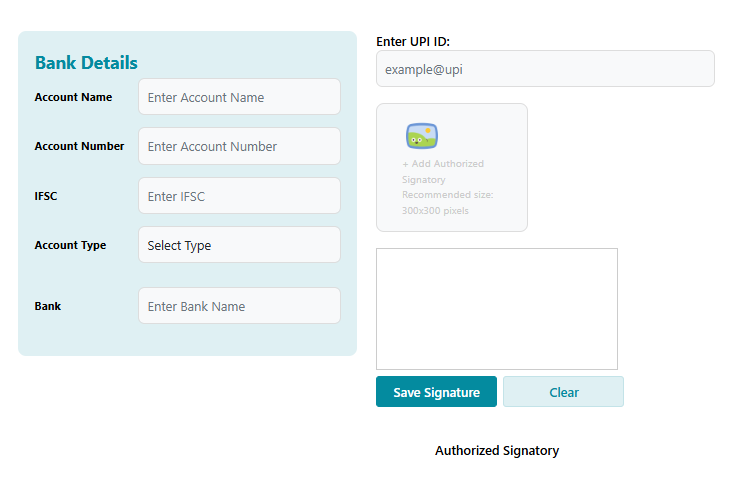The width and height of the screenshot is (742, 480).
Task: Click the 'Enter UPI ID:' label
Action: 414,41
